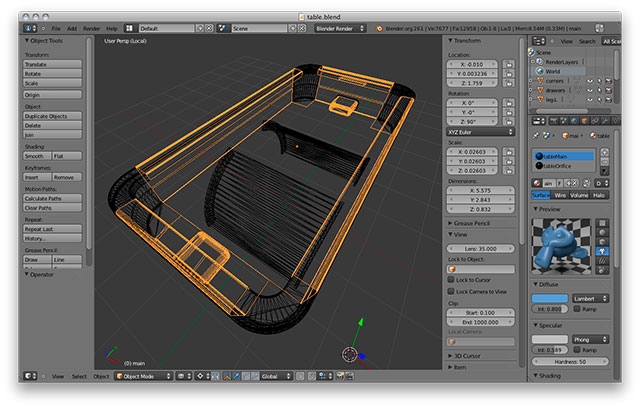
Task: Open the Render menu
Action: (x=92, y=29)
